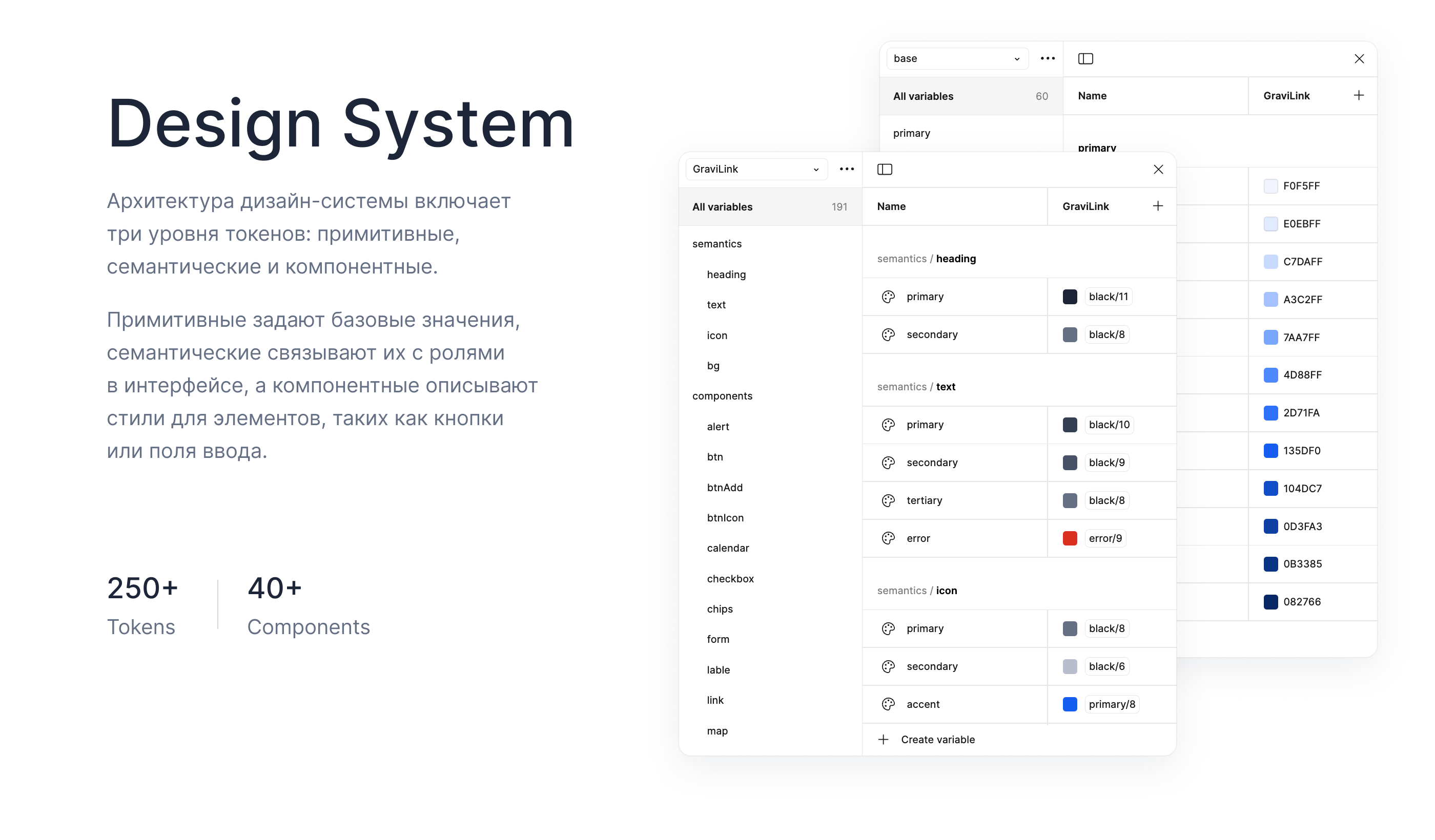Open three-dots menu next to base dropdown

pos(1047,58)
